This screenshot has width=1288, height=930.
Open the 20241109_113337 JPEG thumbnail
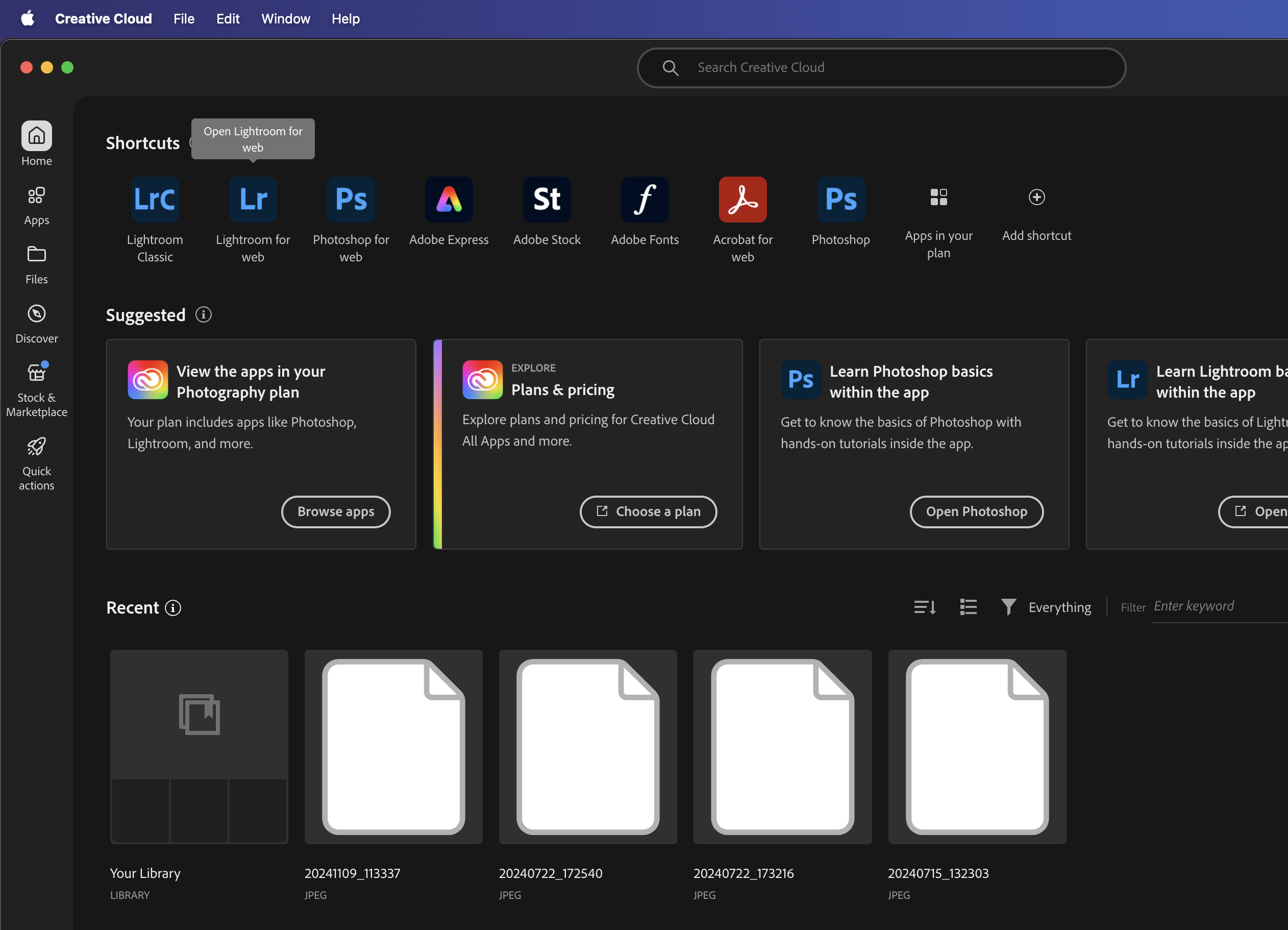point(393,747)
